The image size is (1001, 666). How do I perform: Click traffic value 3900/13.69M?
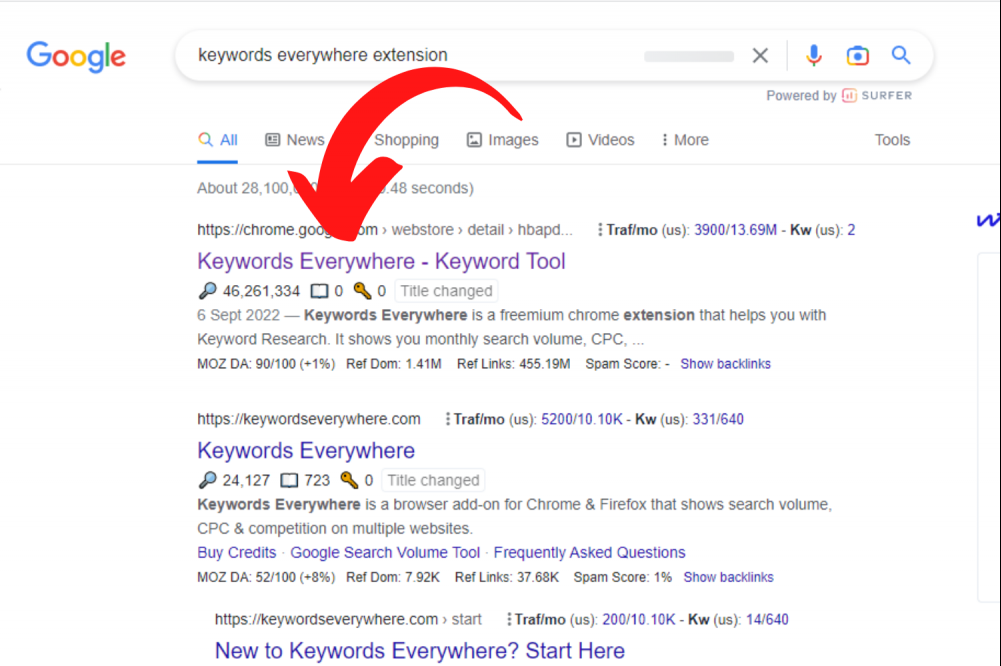tap(735, 230)
